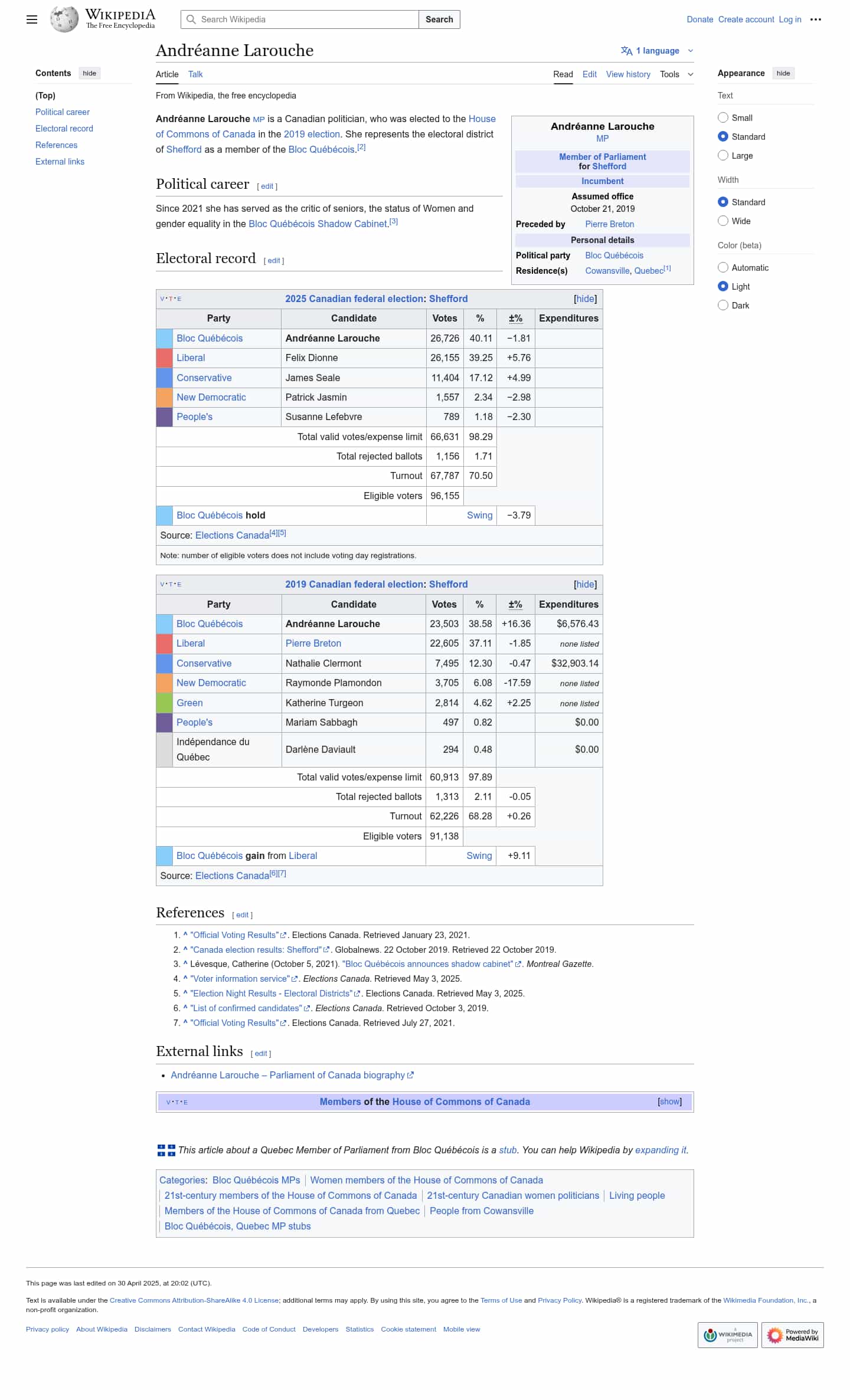
Task: Open the Pierre Breton link in infobox
Action: [609, 224]
